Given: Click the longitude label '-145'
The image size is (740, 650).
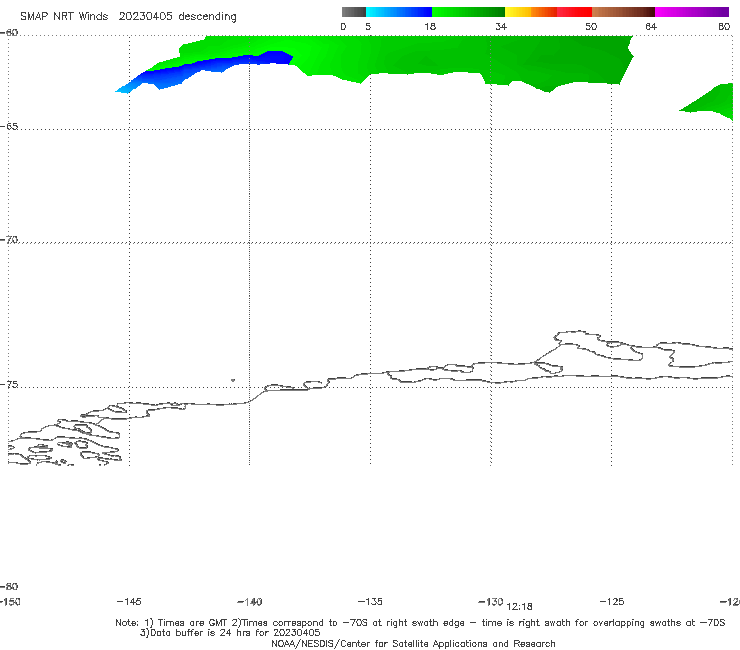Looking at the screenshot, I should [129, 601].
